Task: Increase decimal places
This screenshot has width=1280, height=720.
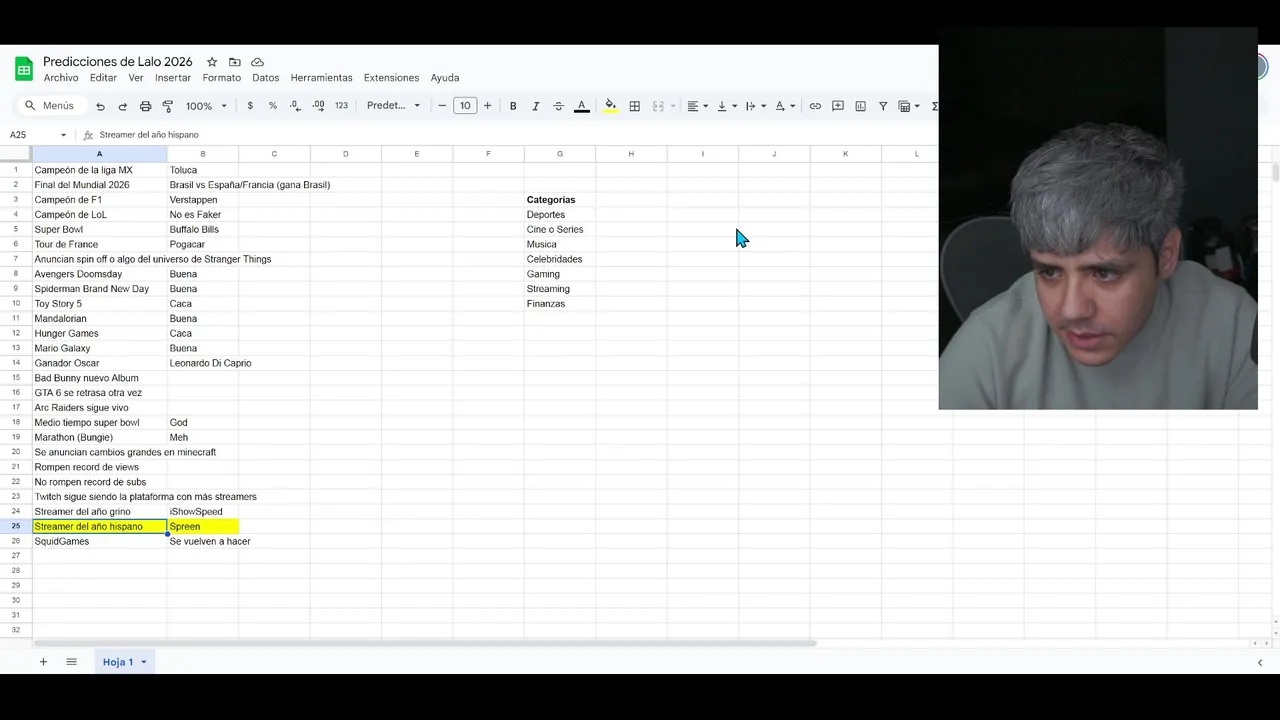Action: 318,106
